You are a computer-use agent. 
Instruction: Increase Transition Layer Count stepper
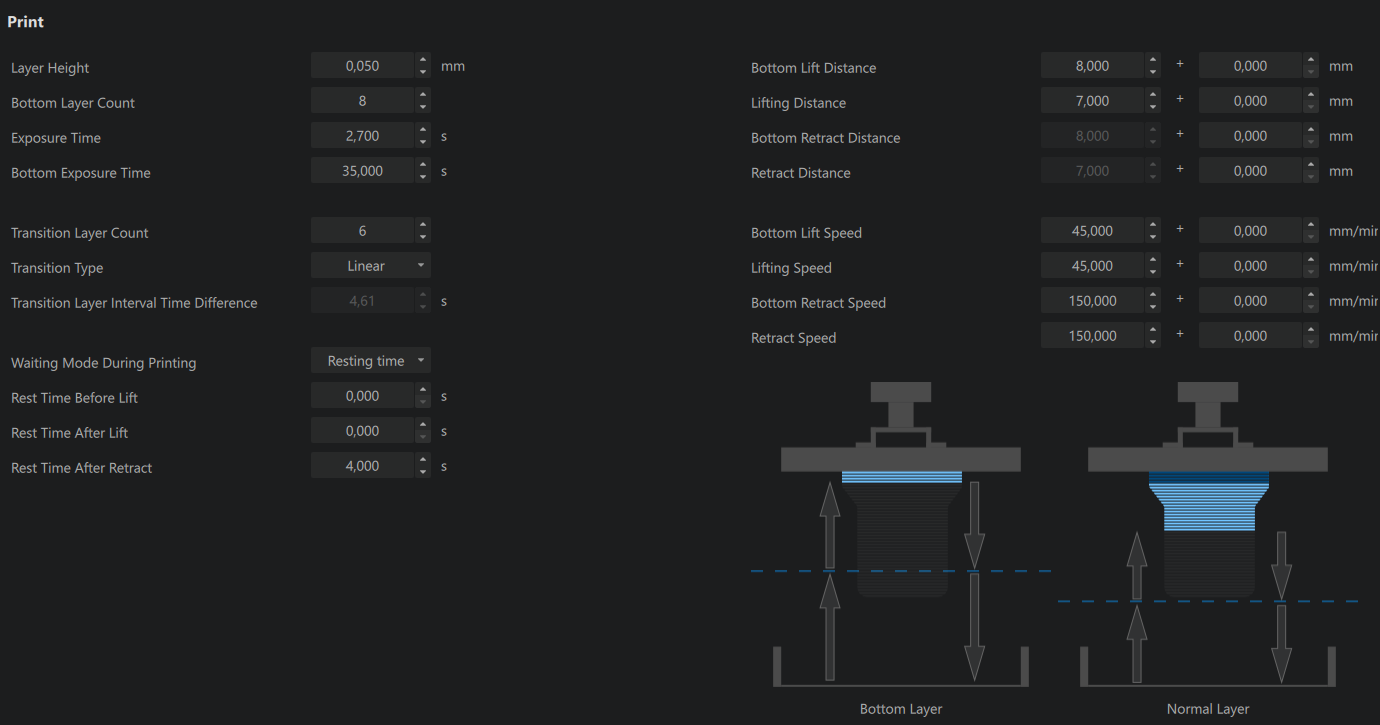[423, 226]
